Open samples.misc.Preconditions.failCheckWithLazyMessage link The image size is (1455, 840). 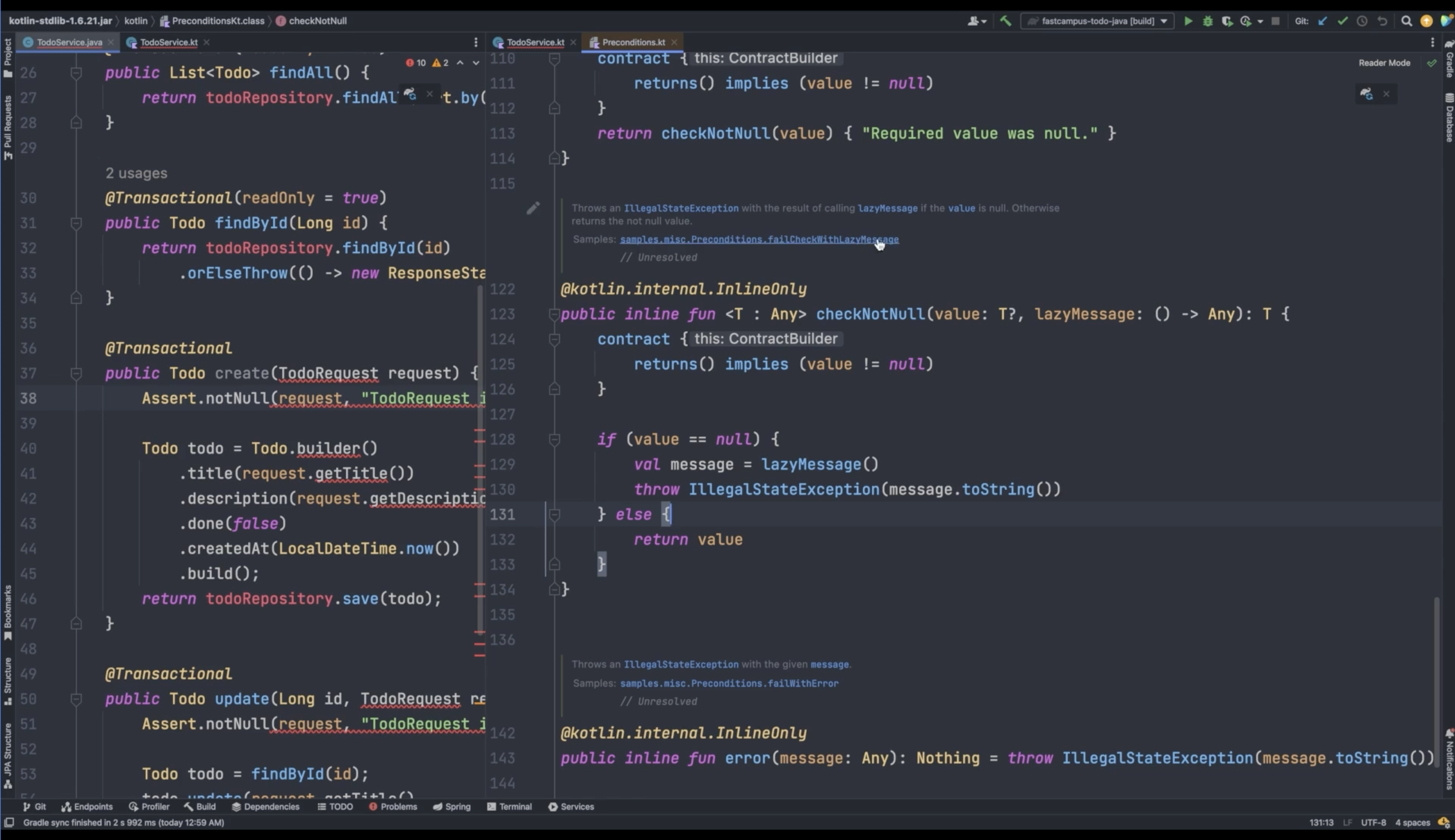pos(759,240)
